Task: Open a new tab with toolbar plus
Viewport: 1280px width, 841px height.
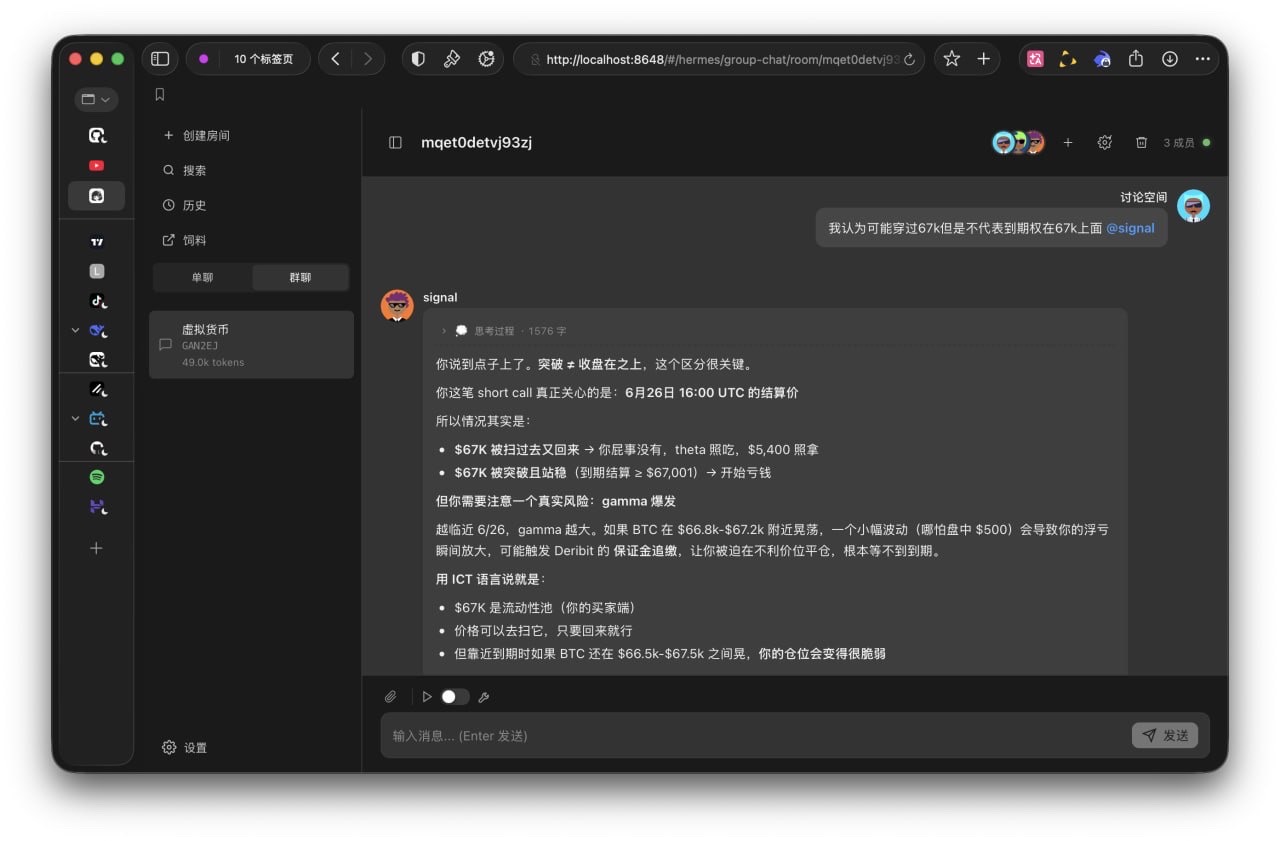Action: point(983,59)
